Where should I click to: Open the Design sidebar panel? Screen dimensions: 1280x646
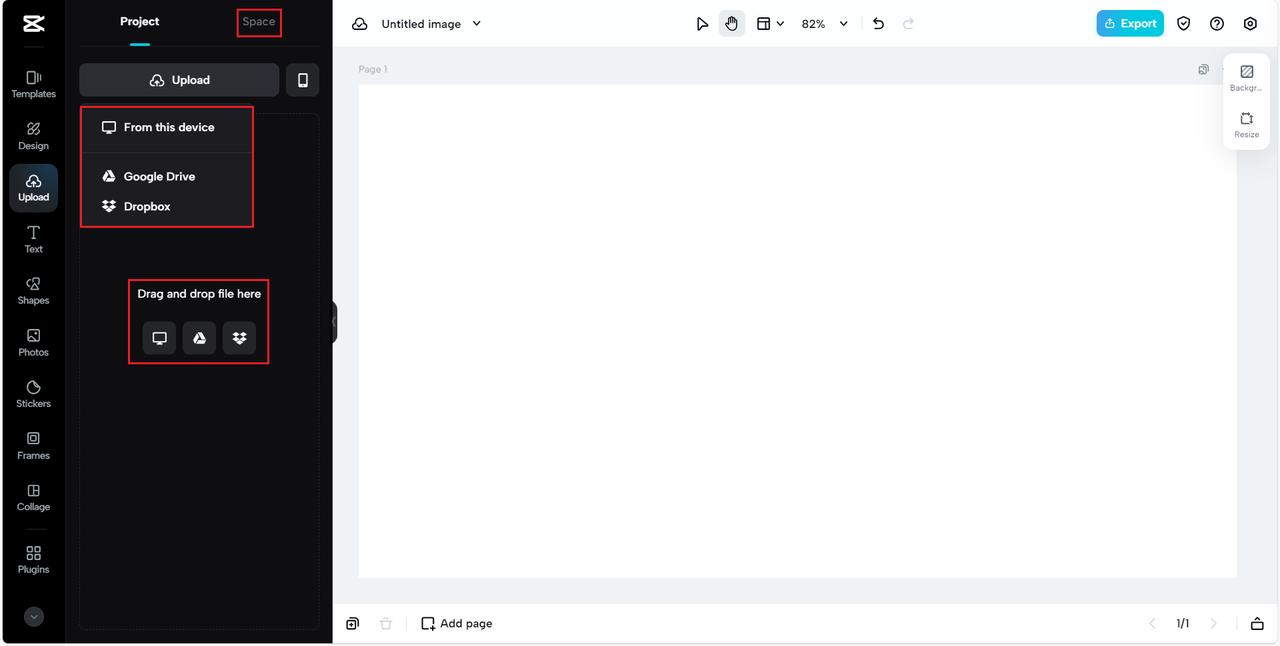33,136
